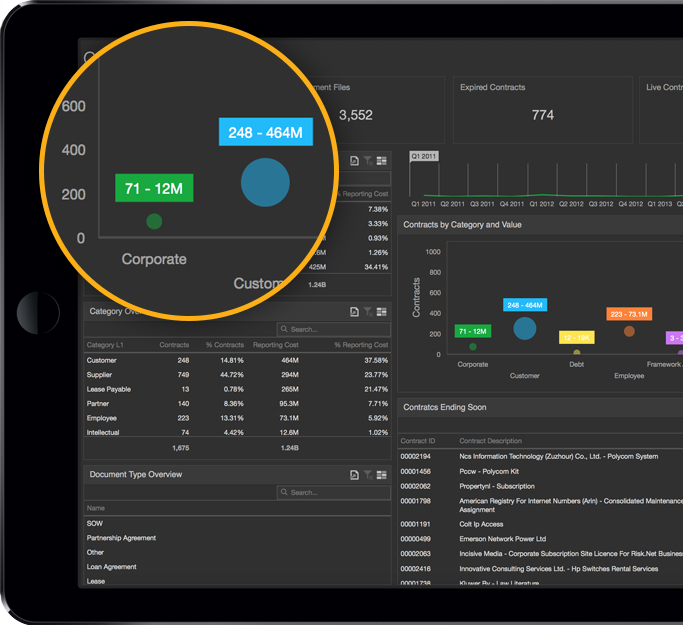Select Q1 2012 on the timeline axis
The image size is (683, 625).
541,204
